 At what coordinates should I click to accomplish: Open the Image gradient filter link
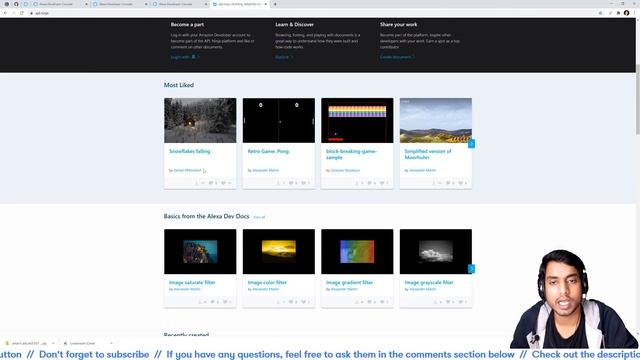(x=349, y=282)
